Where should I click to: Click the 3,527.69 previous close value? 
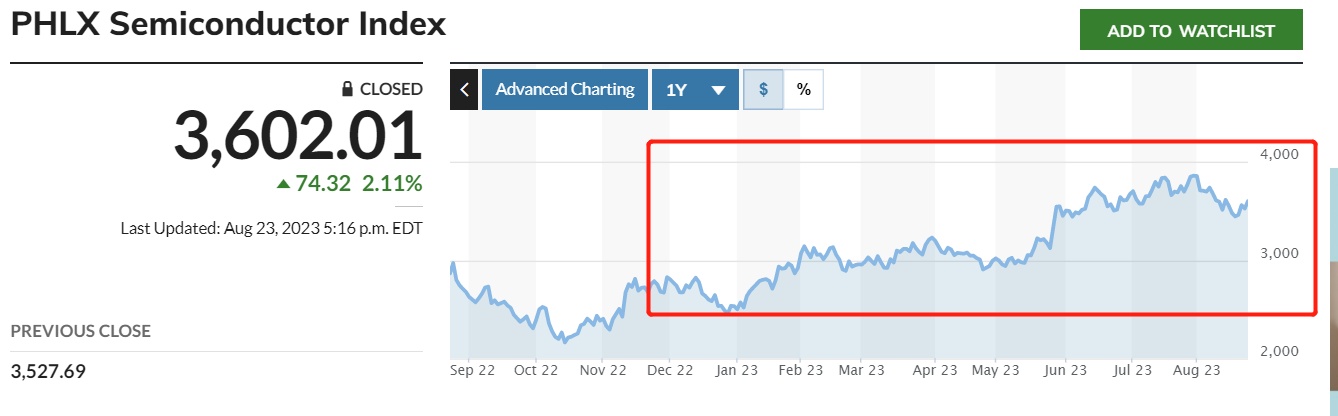[48, 372]
